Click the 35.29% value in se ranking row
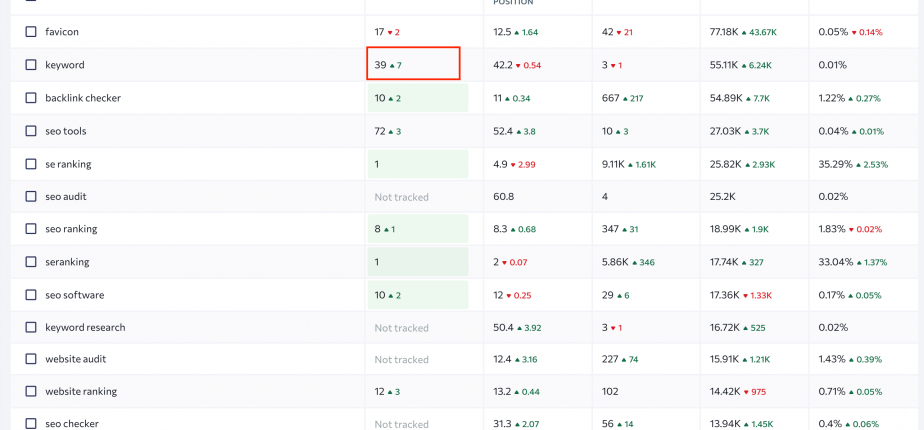 click(835, 164)
